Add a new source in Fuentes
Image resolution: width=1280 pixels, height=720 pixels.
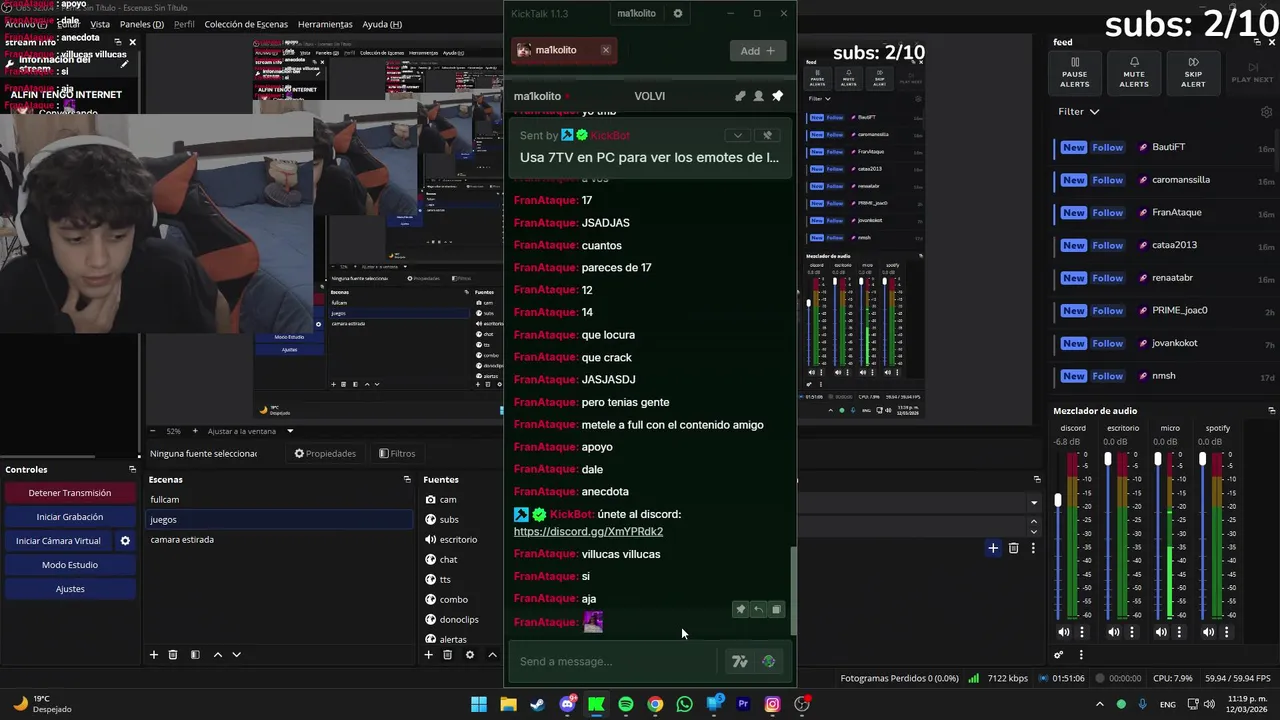click(x=428, y=654)
